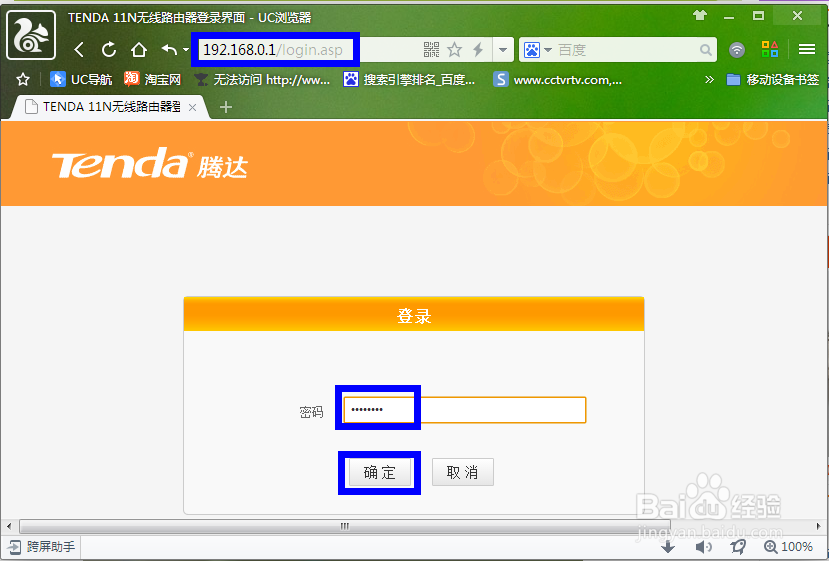Click the 百度 search input box
Screen dimensions: 829x561
[x=627, y=50]
